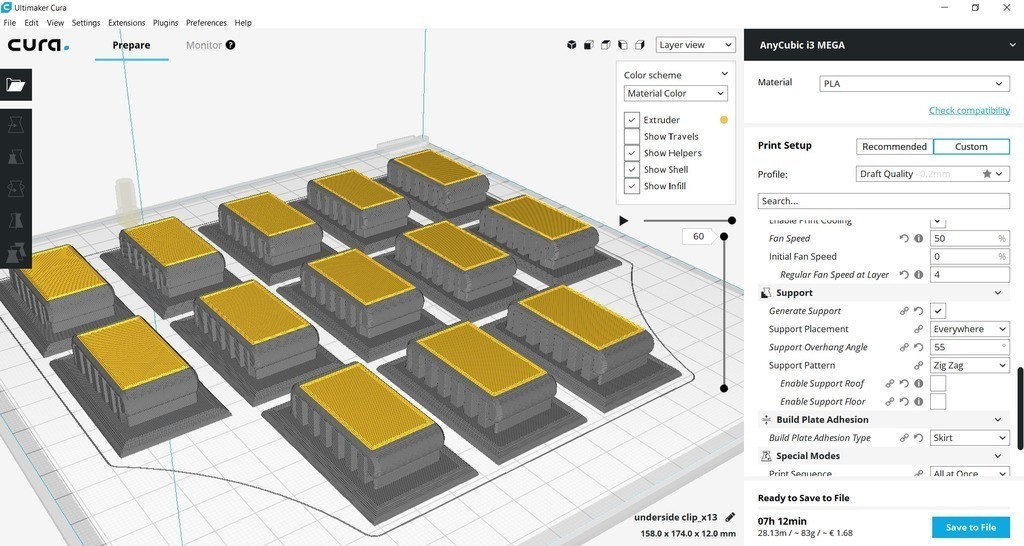Click the Save to File button
The width and height of the screenshot is (1024, 546).
click(x=970, y=527)
